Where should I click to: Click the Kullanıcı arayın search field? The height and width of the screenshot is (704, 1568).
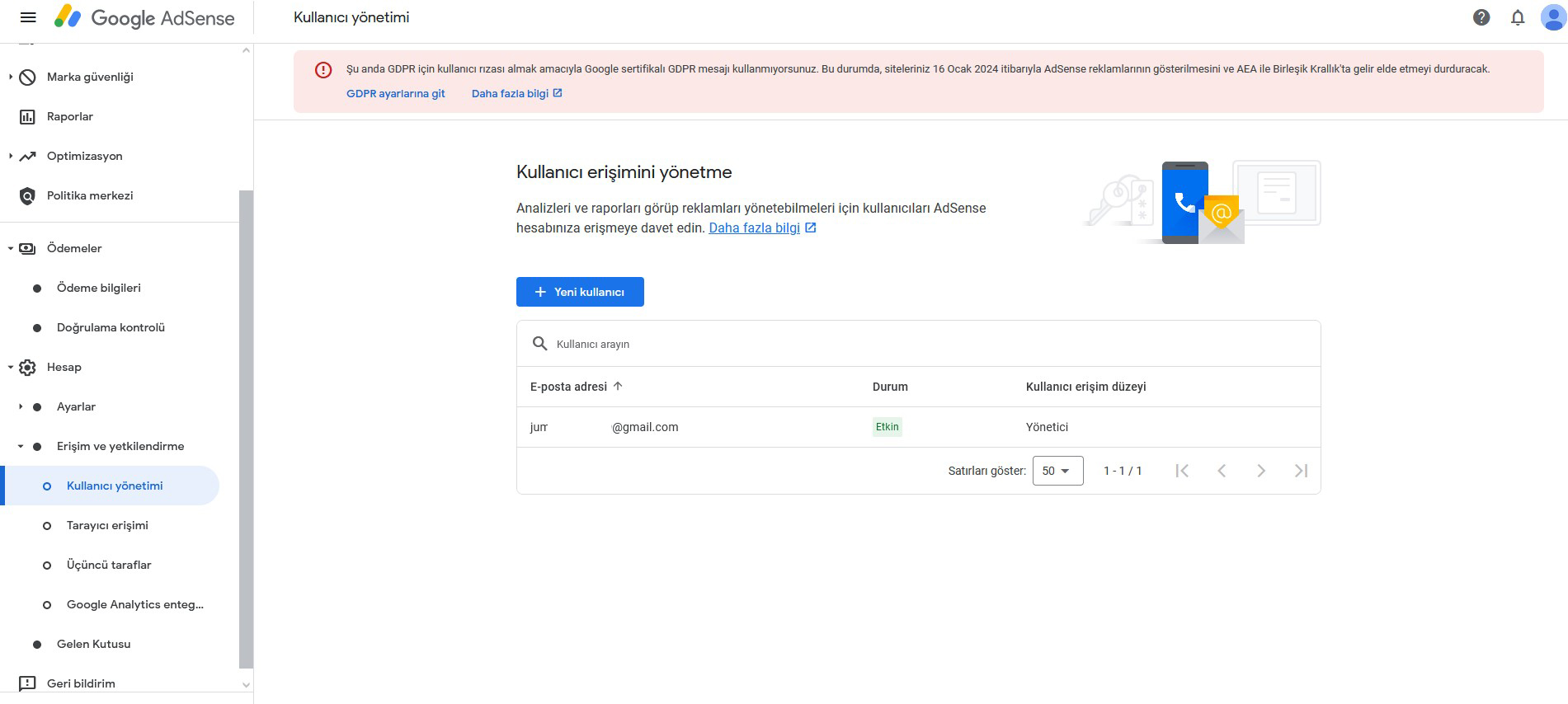tap(918, 344)
